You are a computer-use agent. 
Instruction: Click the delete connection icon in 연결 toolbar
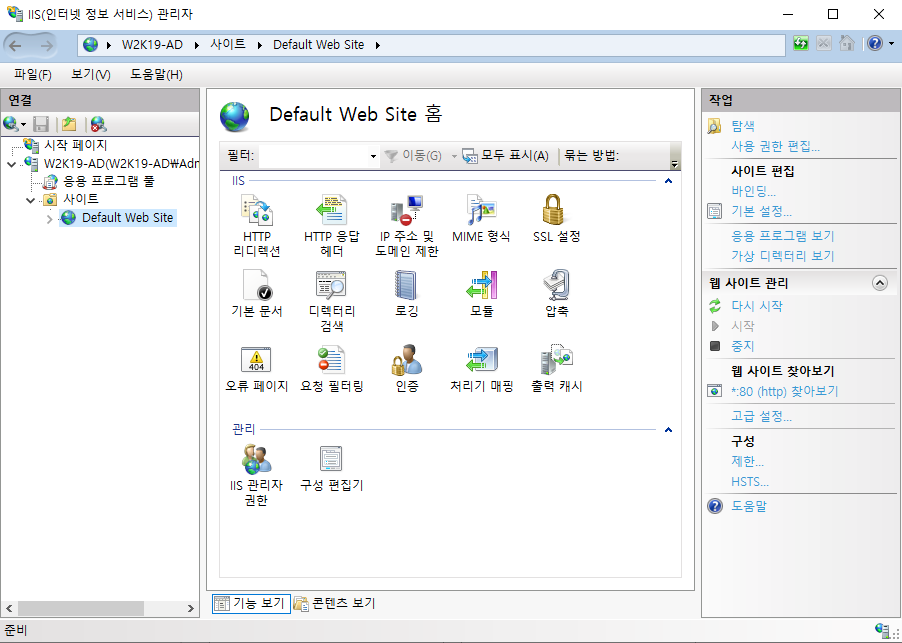tap(98, 124)
